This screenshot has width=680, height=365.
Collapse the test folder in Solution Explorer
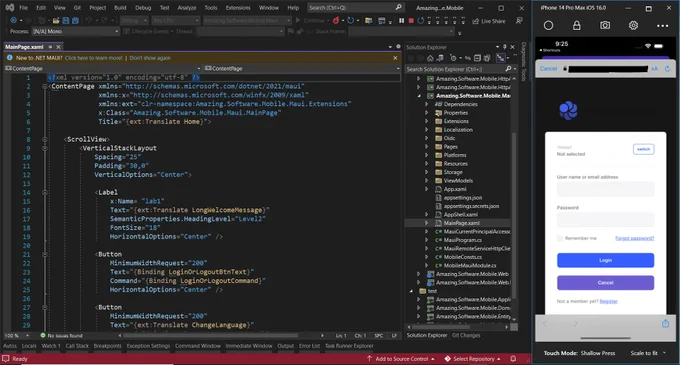click(411, 291)
